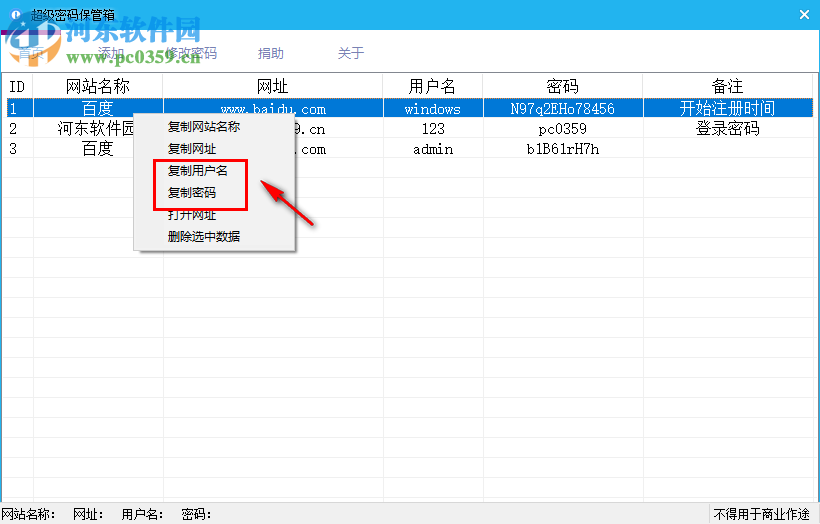The width and height of the screenshot is (820, 524).
Task: Sort by 用户名 column header
Action: 432,86
